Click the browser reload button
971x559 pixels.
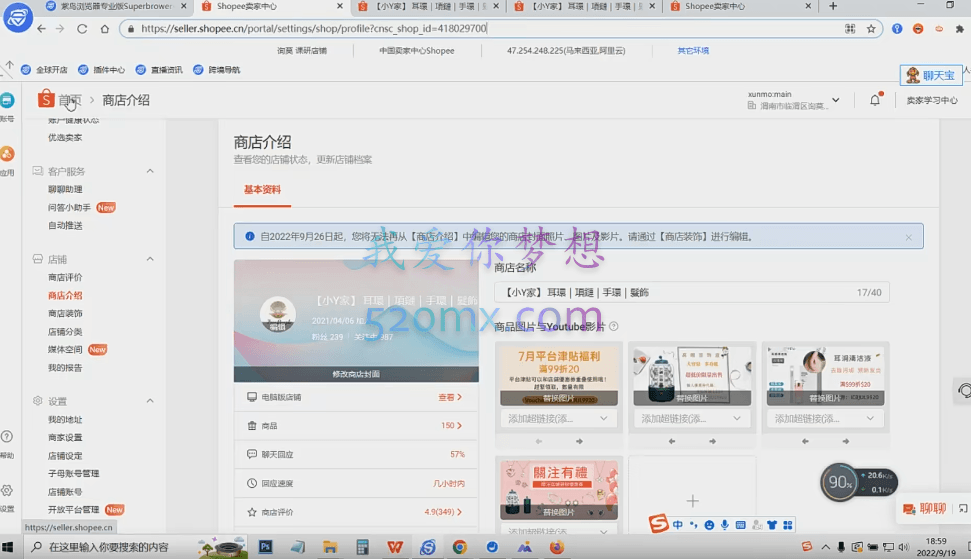click(83, 29)
